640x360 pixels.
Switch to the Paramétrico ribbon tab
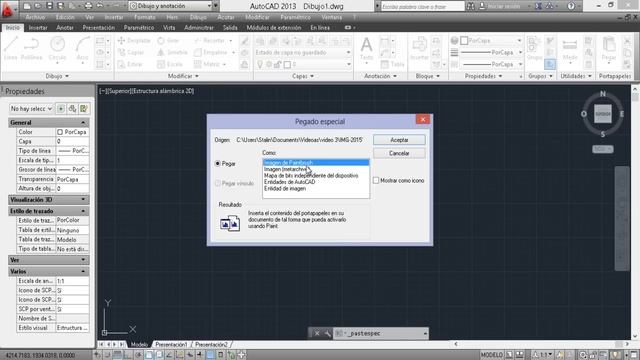tap(139, 27)
